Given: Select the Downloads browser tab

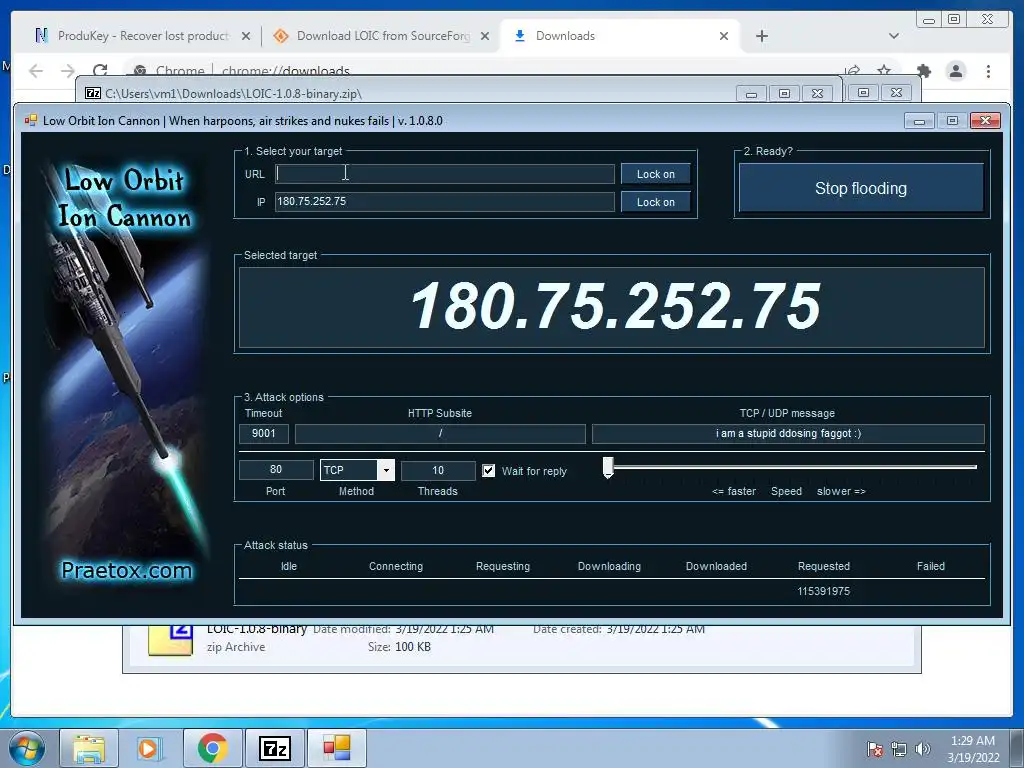Looking at the screenshot, I should [x=620, y=36].
